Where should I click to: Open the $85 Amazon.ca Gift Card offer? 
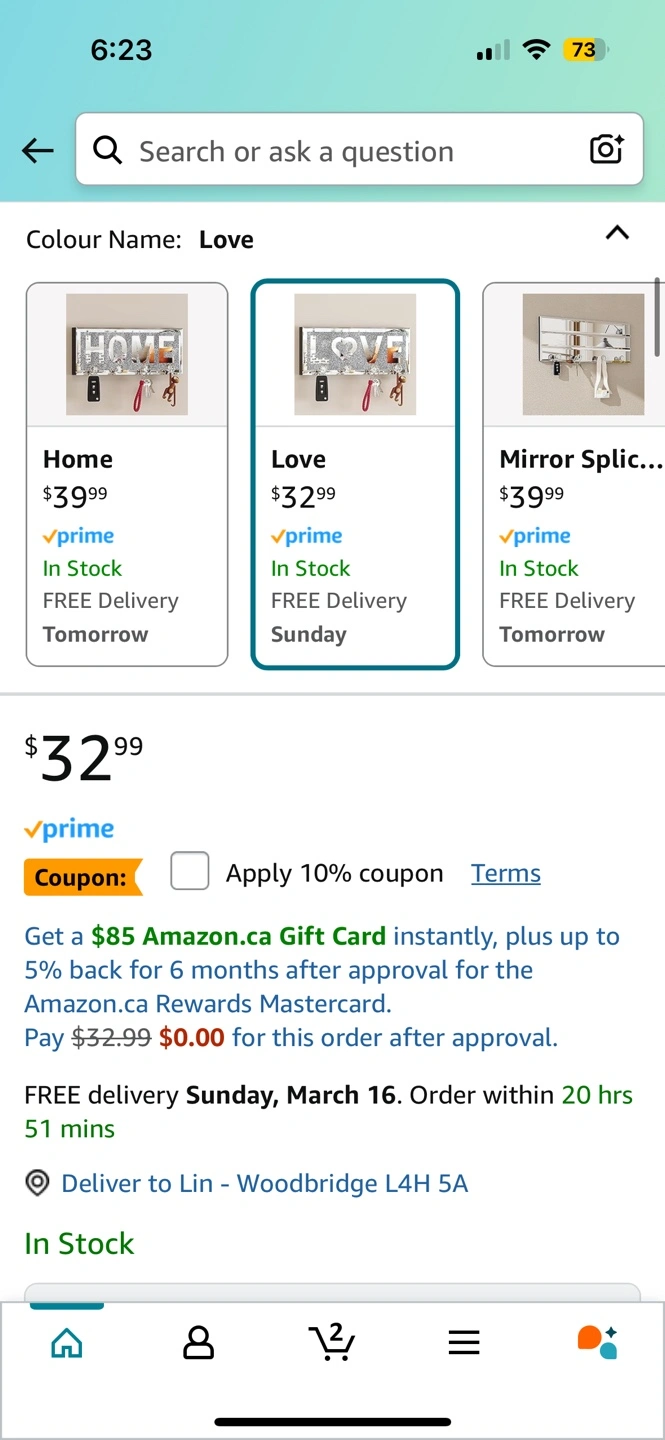point(237,937)
